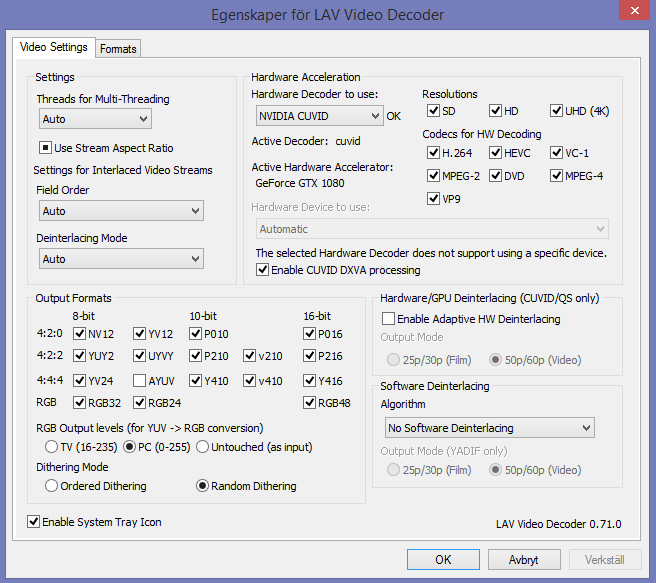This screenshot has width=656, height=583.
Task: Select YADIF 50p/60p (Video) output mode
Action: [495, 470]
